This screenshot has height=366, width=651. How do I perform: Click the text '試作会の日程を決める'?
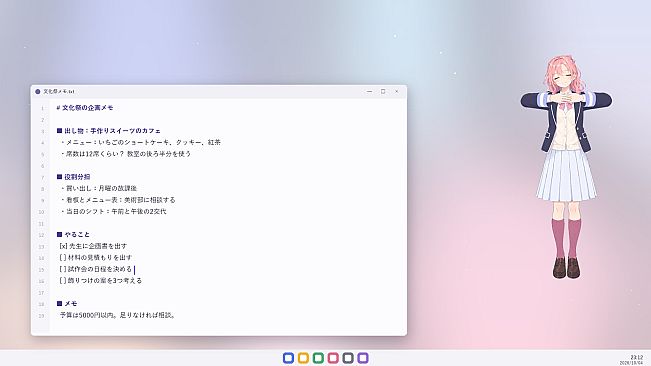click(x=100, y=269)
